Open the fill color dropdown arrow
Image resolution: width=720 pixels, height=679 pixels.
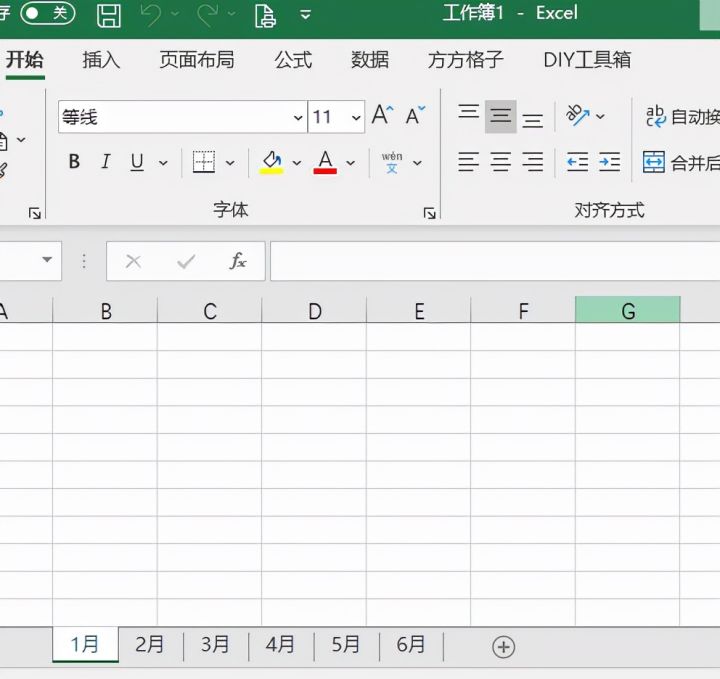click(297, 163)
